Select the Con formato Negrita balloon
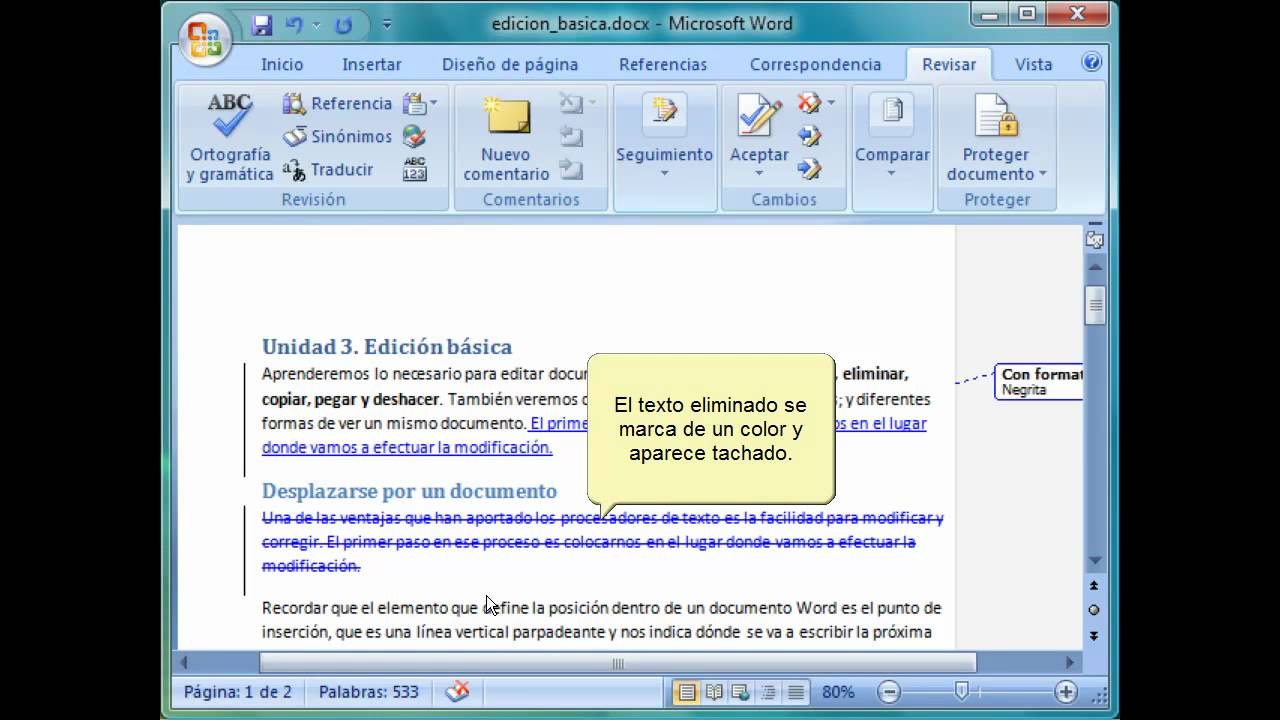1280x720 pixels. (1039, 382)
